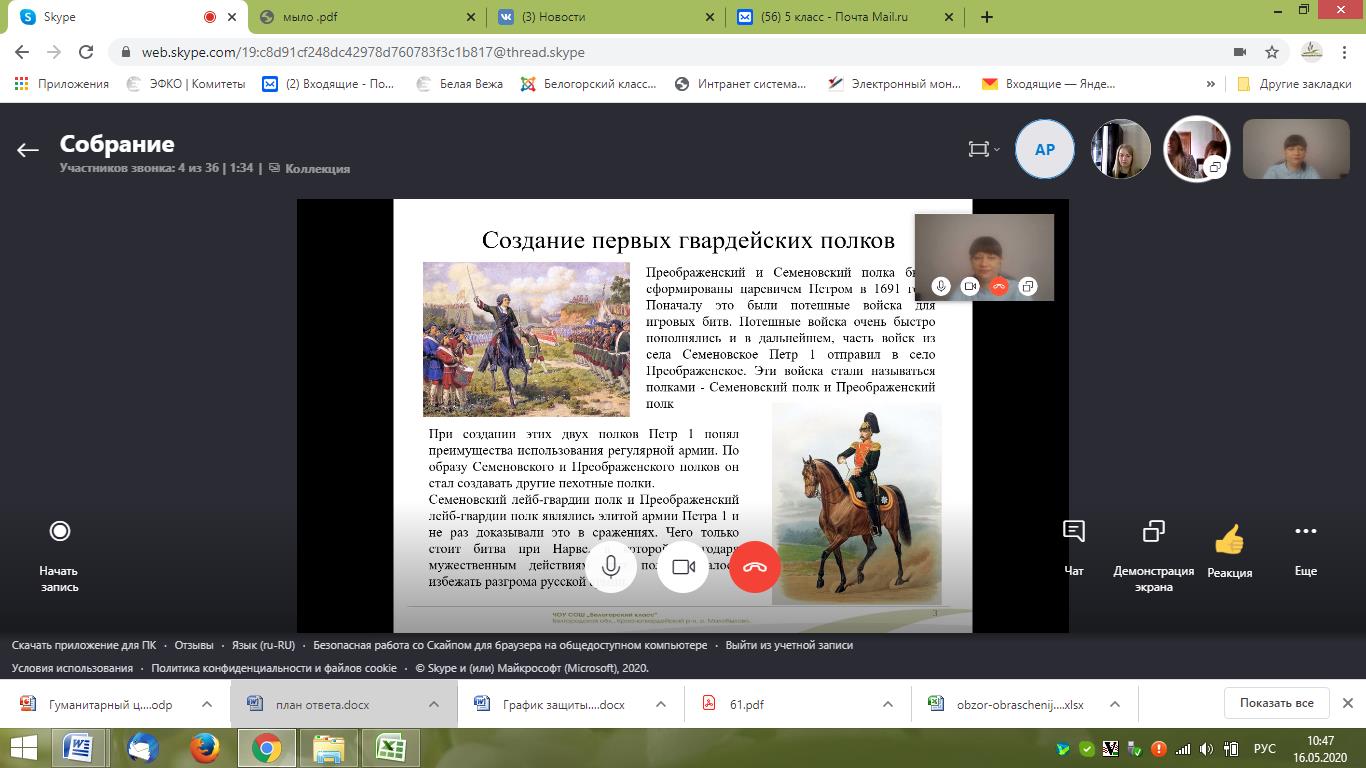Screen dimensions: 1366x768
Task: Open the Chat panel icon
Action: 1073,532
